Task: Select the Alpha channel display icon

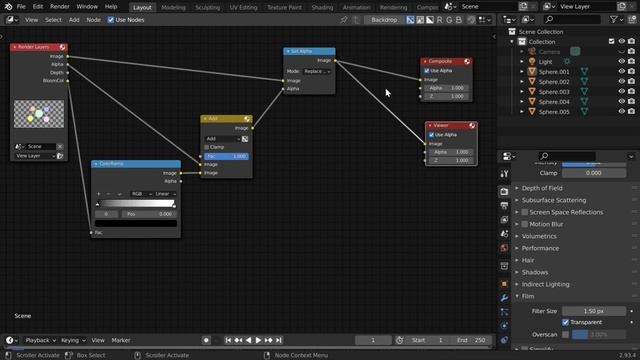Action: click(430, 20)
